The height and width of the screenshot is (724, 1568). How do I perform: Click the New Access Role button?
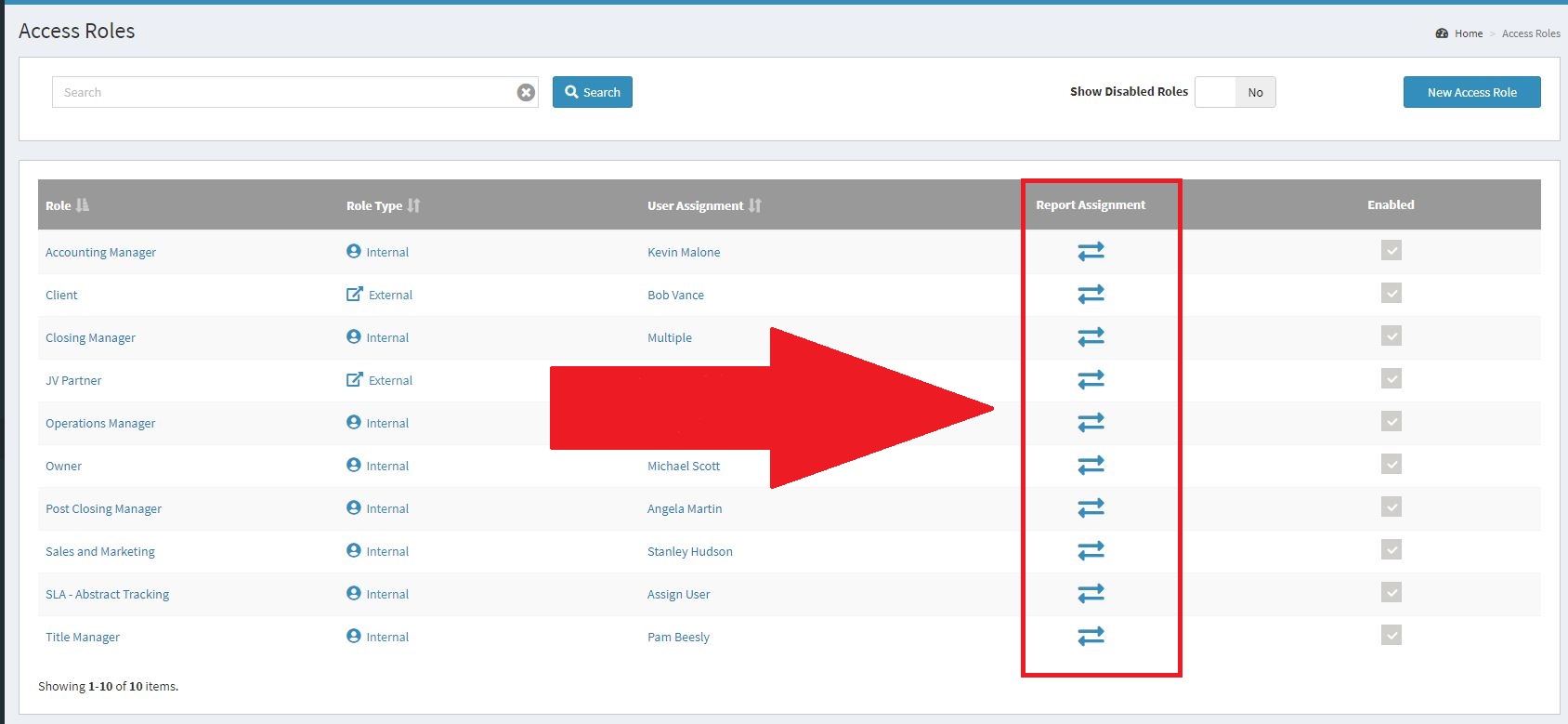tap(1471, 92)
